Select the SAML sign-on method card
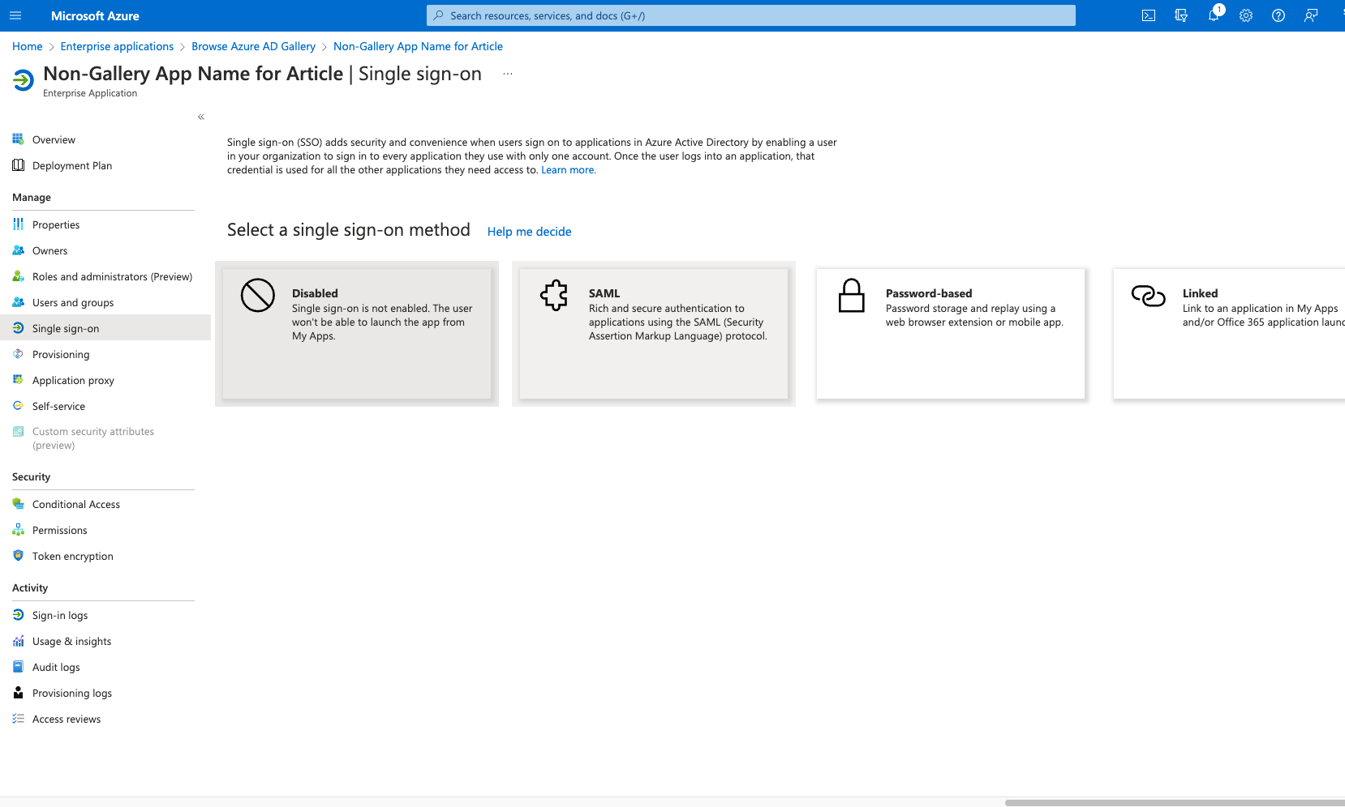The width and height of the screenshot is (1345, 807). tap(654, 334)
